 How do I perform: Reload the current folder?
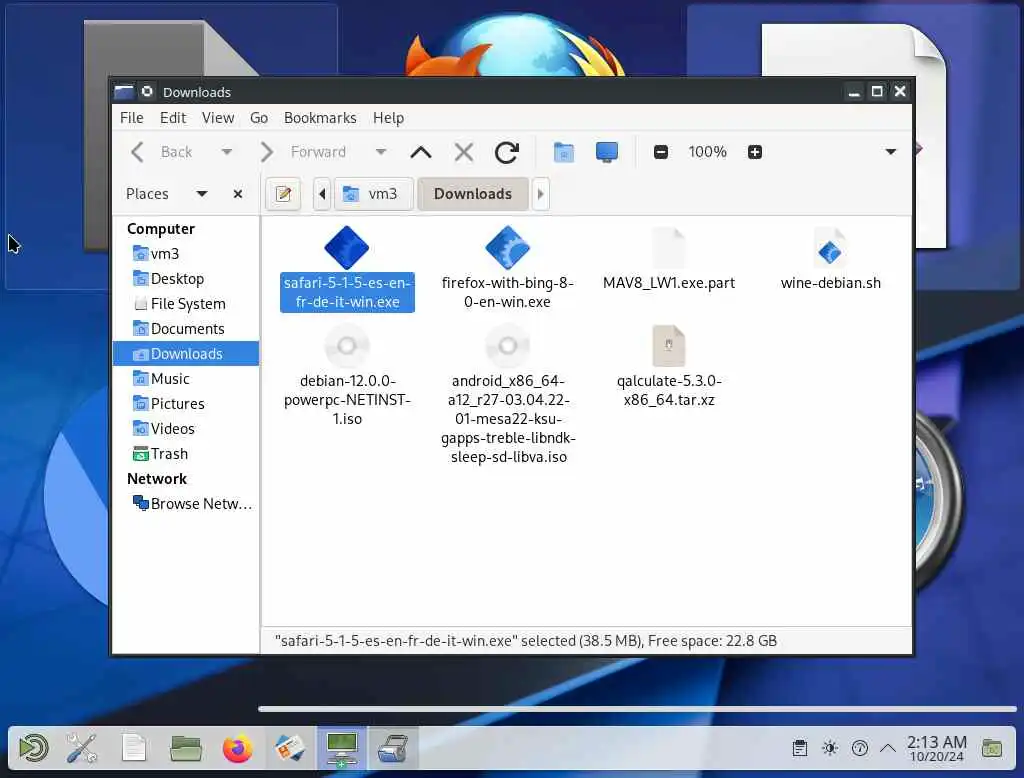(507, 152)
